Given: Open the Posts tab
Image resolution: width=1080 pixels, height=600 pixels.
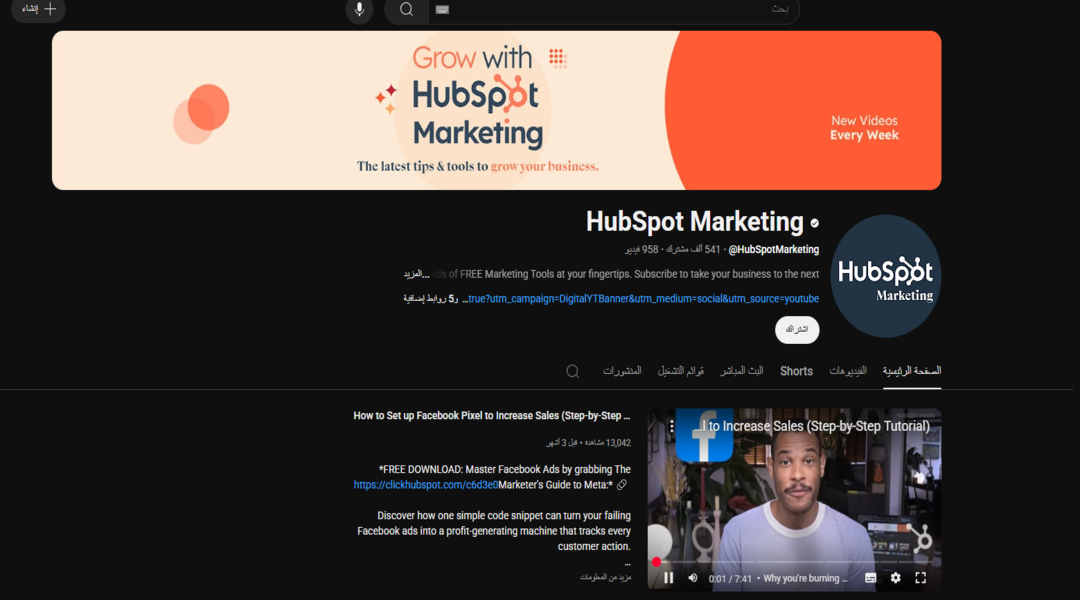Looking at the screenshot, I should click(622, 371).
